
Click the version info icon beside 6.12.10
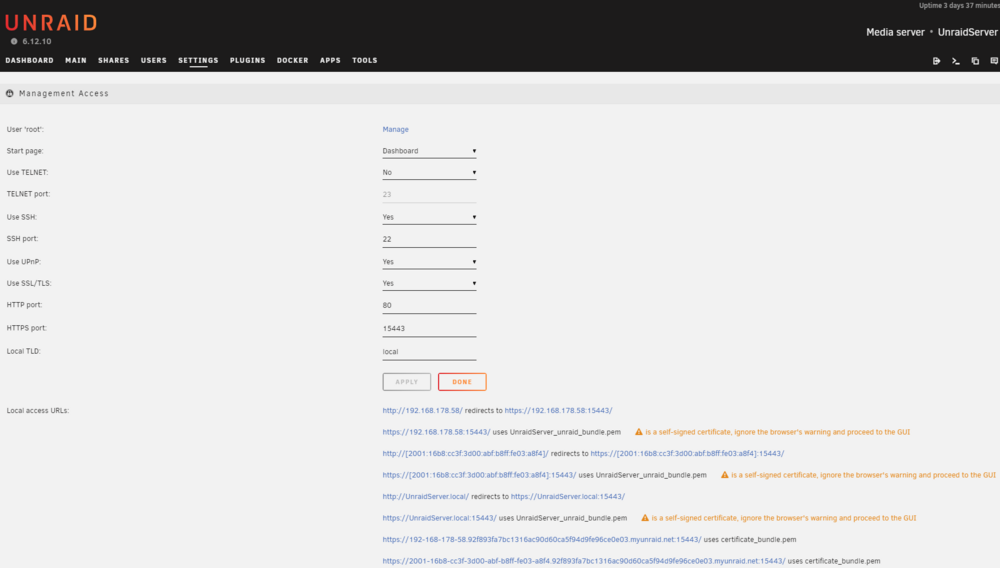[x=14, y=41]
